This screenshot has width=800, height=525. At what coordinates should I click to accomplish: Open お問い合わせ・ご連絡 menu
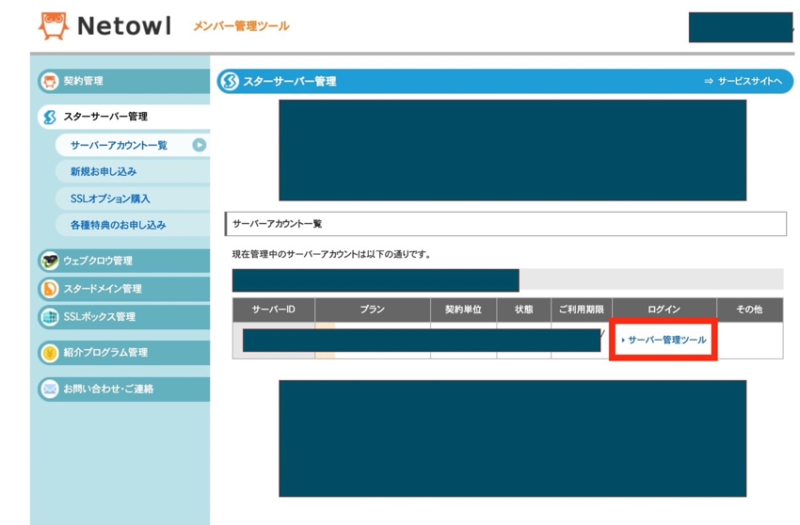124,389
